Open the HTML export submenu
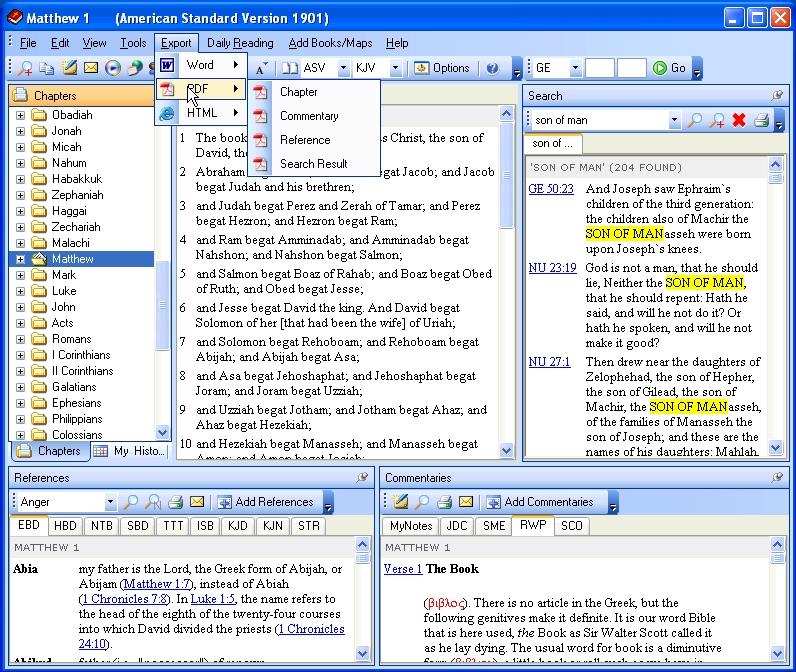 pos(201,113)
